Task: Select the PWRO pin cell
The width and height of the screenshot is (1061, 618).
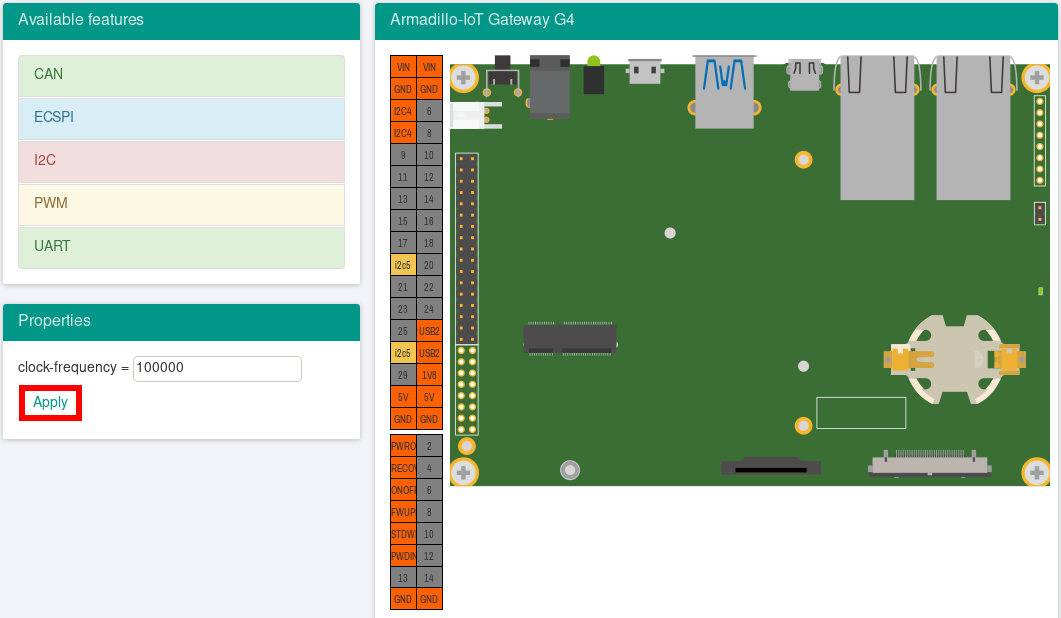Action: (403, 446)
